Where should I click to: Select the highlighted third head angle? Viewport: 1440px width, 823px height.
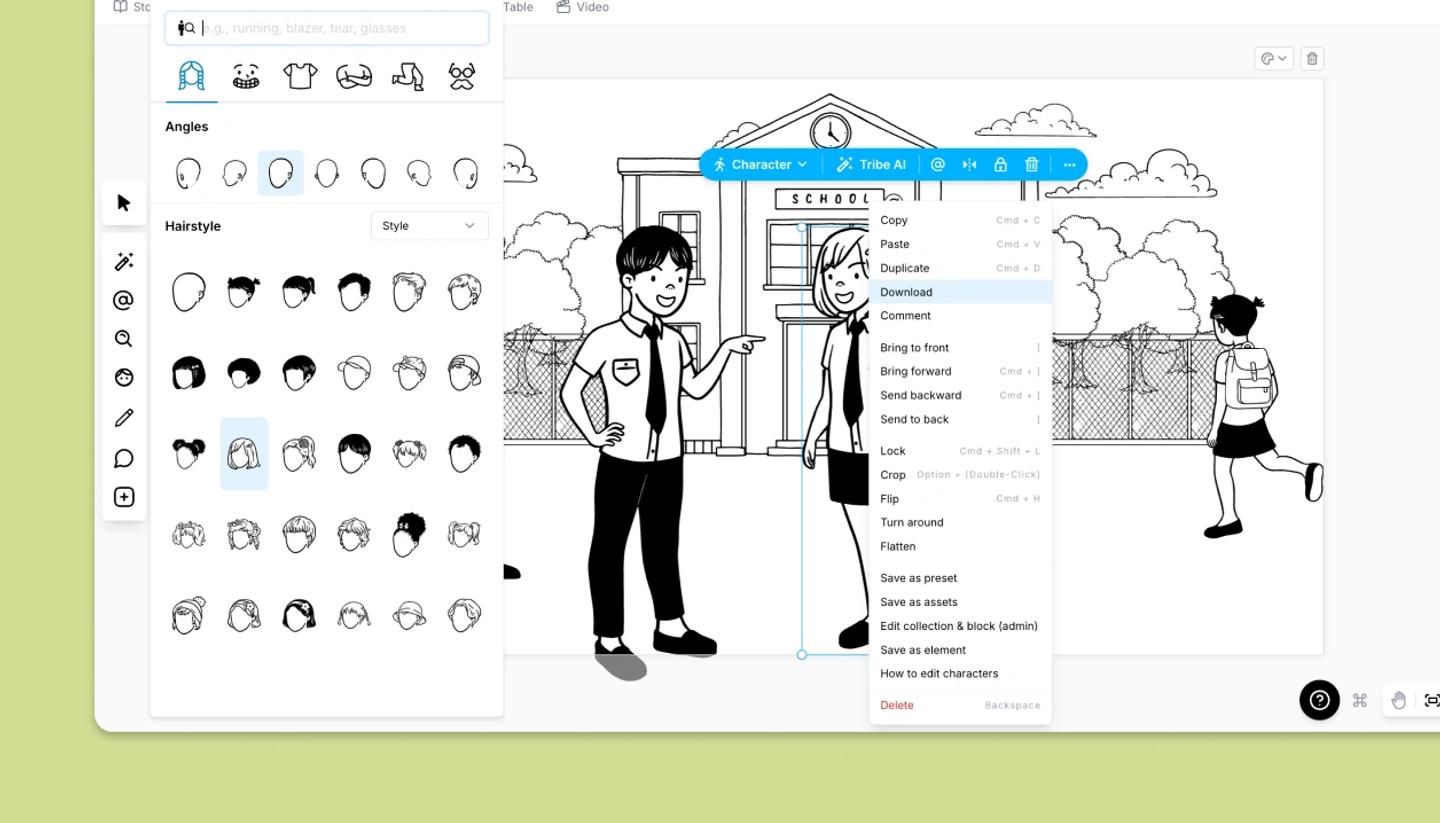coord(281,173)
